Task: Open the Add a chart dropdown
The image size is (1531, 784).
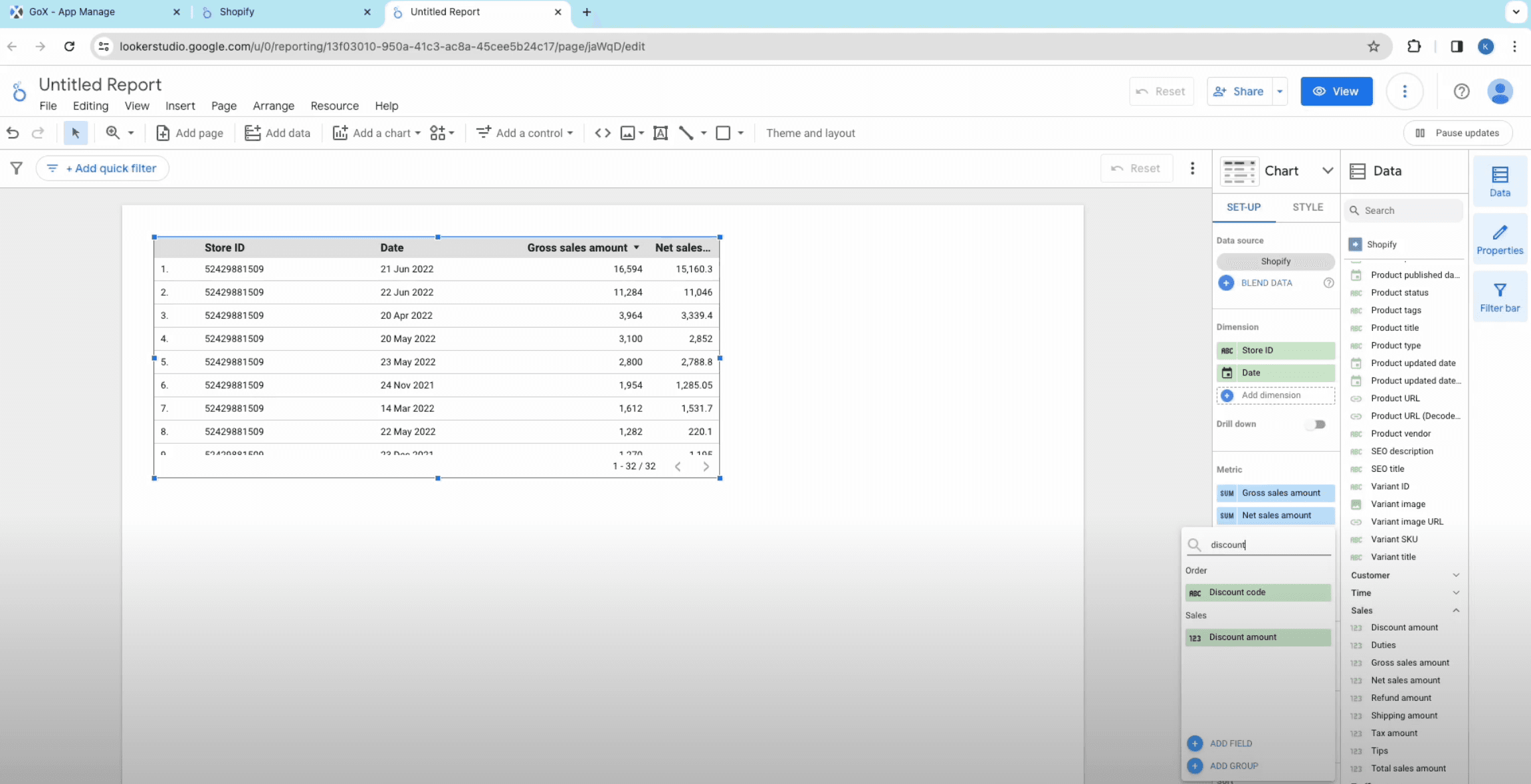Action: coord(377,133)
